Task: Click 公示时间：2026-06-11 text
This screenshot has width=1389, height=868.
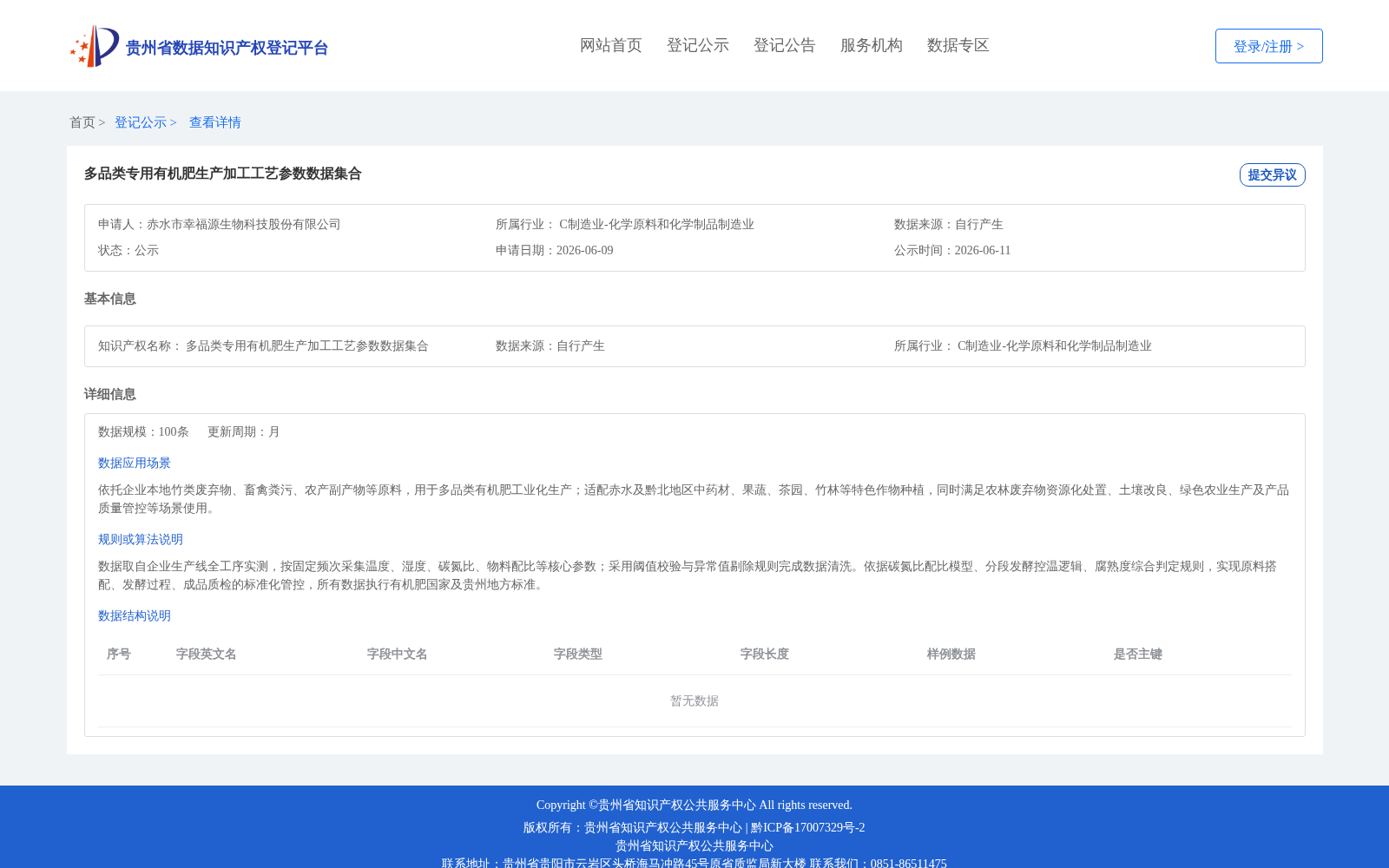Action: [x=952, y=250]
